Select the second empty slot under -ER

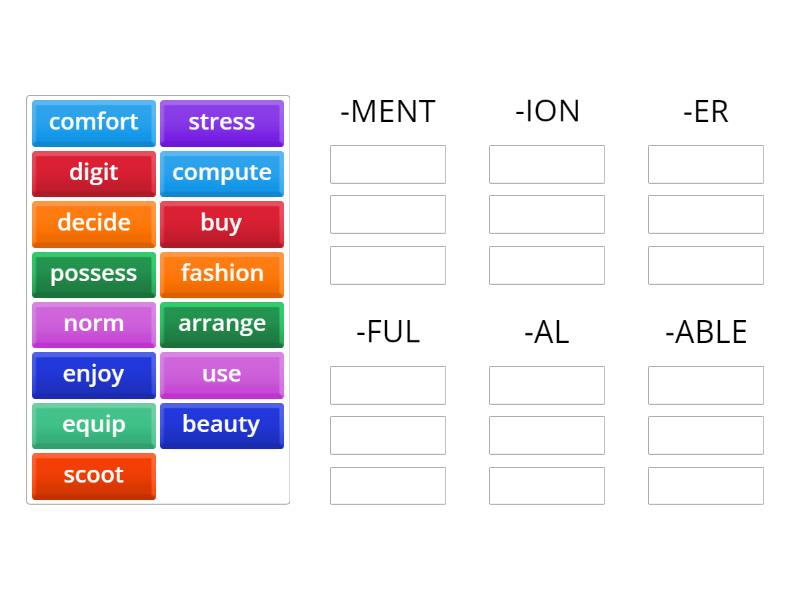click(x=705, y=214)
